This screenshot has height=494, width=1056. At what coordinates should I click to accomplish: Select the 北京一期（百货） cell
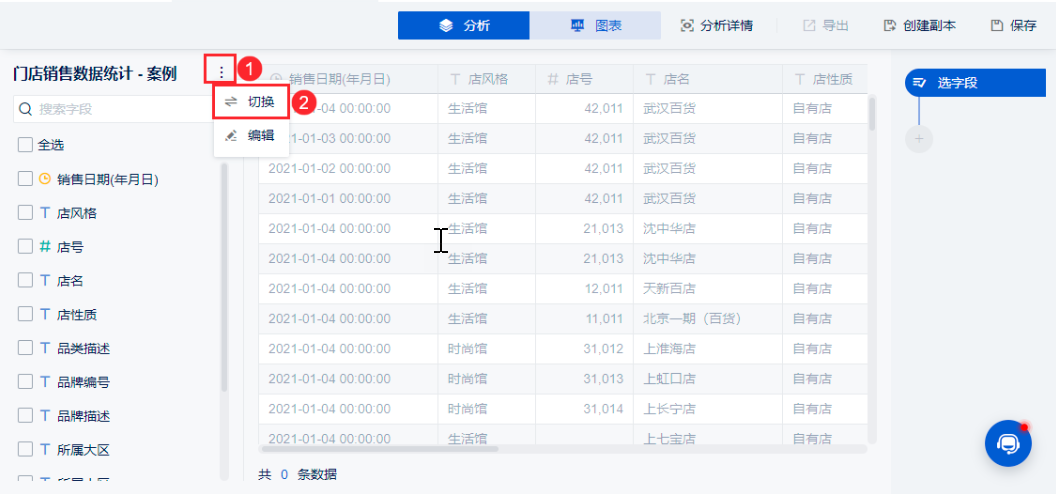pos(708,319)
